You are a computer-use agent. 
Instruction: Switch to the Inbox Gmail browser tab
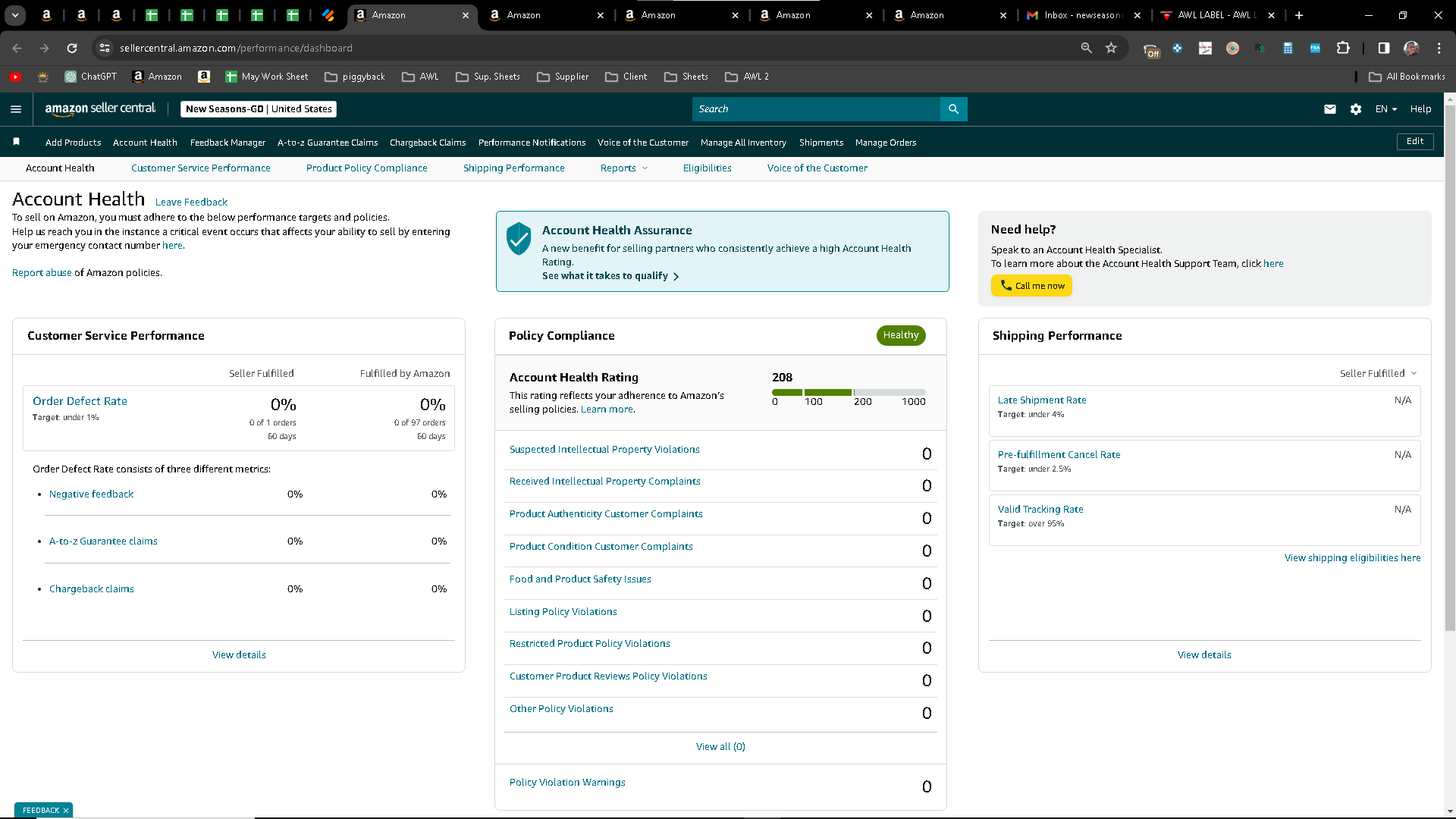pyautogui.click(x=1084, y=15)
